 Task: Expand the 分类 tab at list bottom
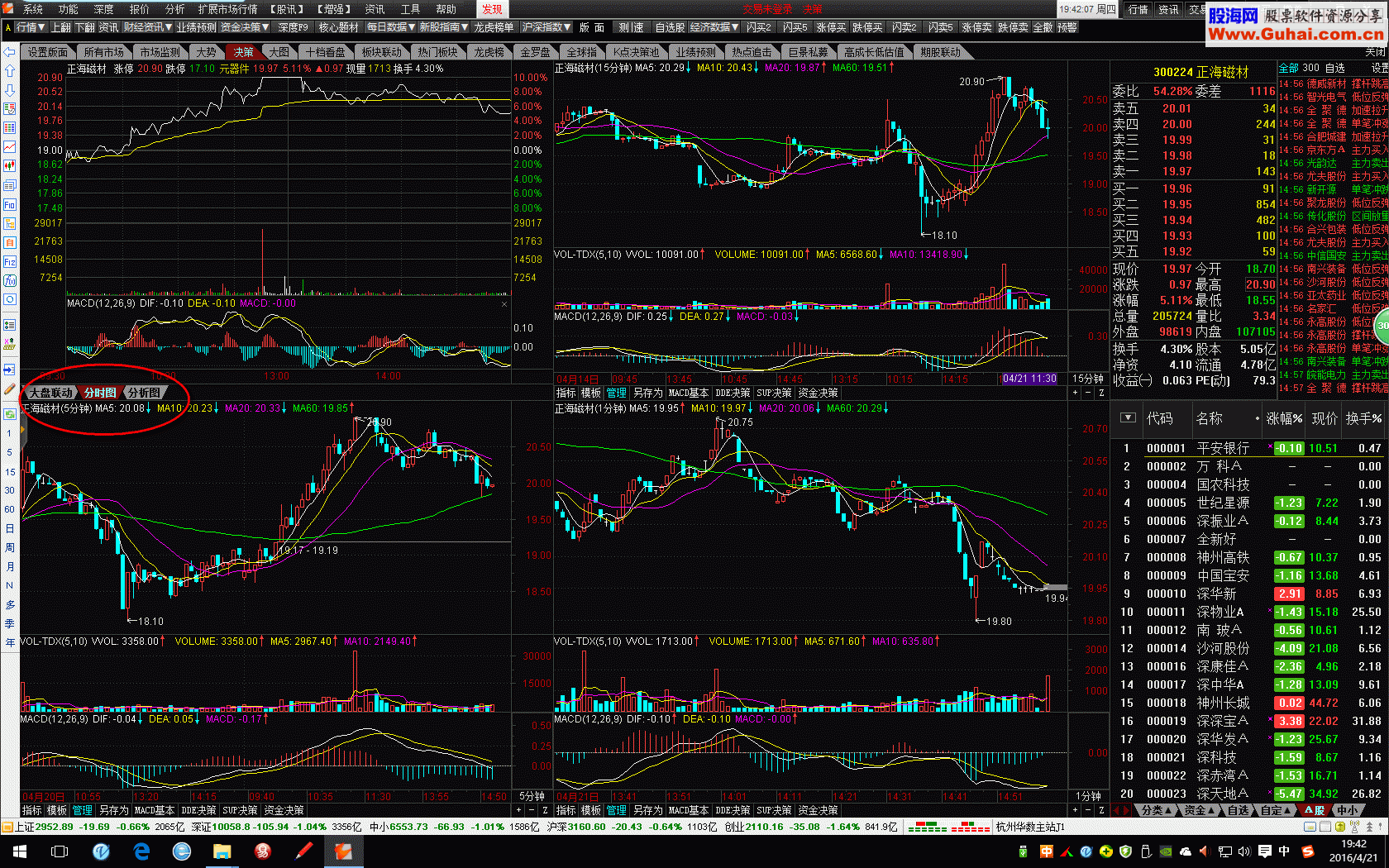[x=1156, y=810]
